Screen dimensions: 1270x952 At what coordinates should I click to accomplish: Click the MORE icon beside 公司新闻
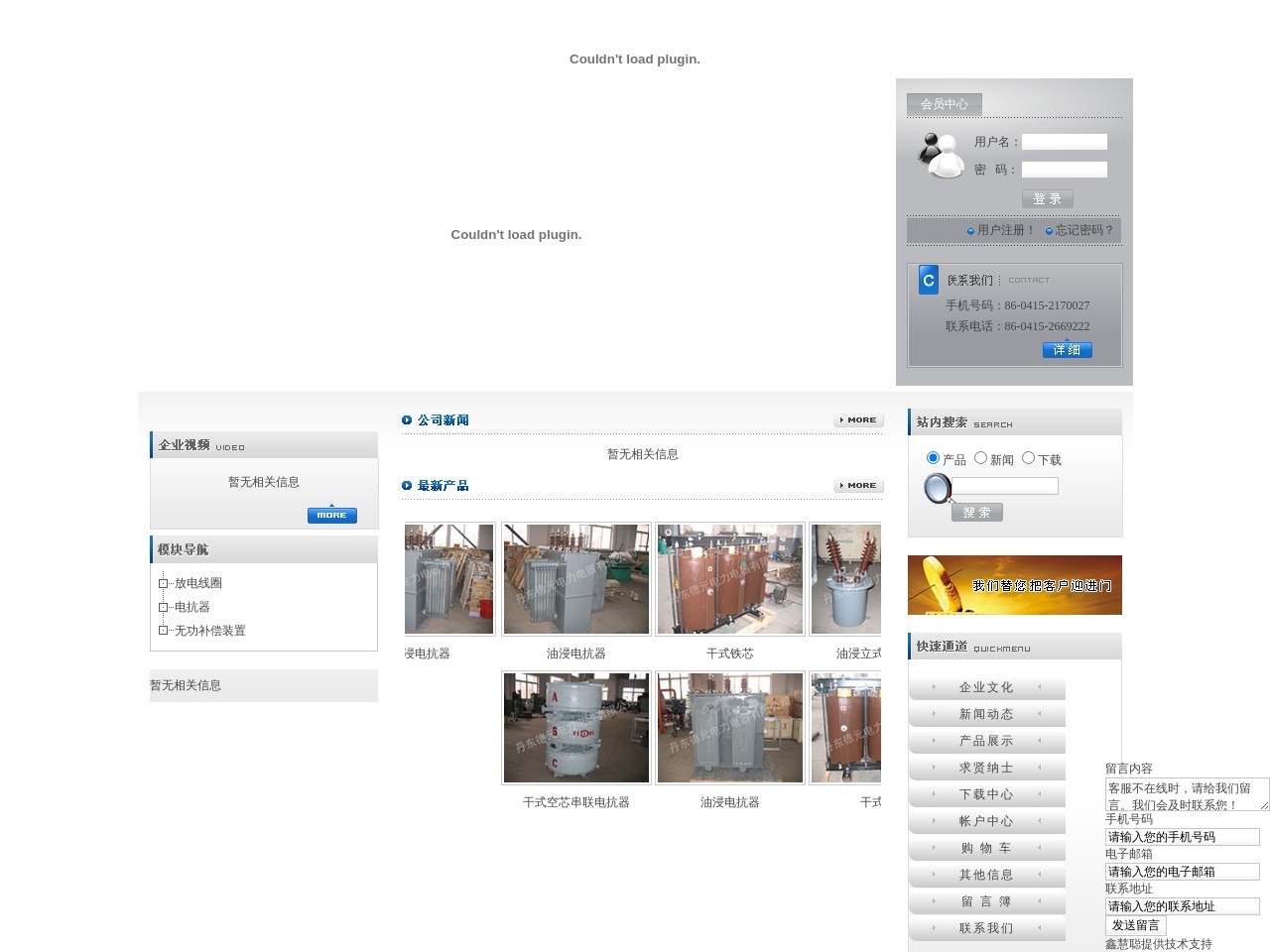(858, 420)
